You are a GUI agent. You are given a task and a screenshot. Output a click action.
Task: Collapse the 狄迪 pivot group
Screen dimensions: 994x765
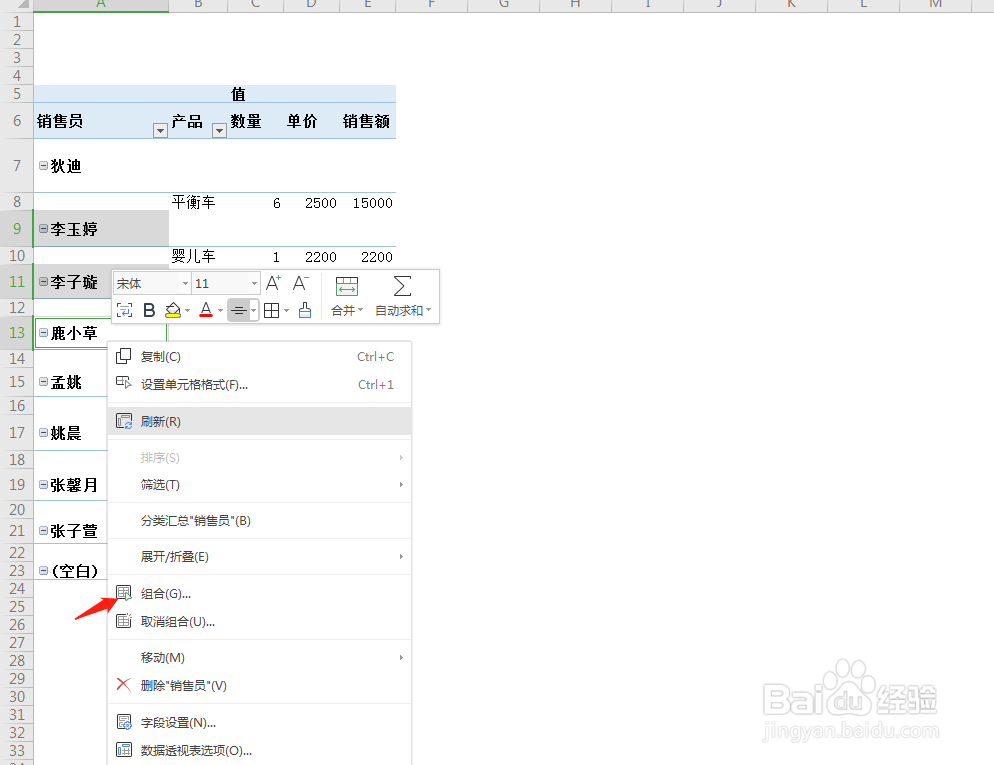(41, 166)
